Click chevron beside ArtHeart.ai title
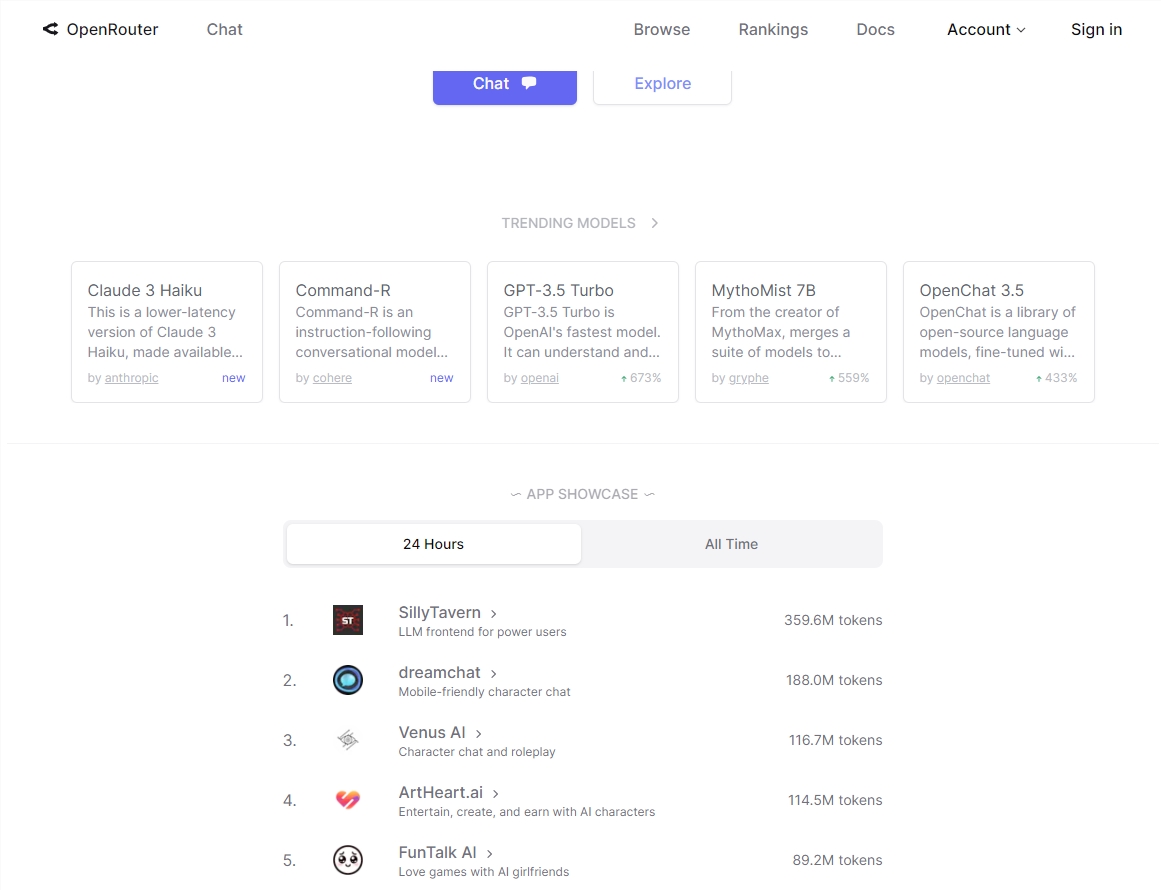Screen dimensions: 1161x890 (x=496, y=794)
